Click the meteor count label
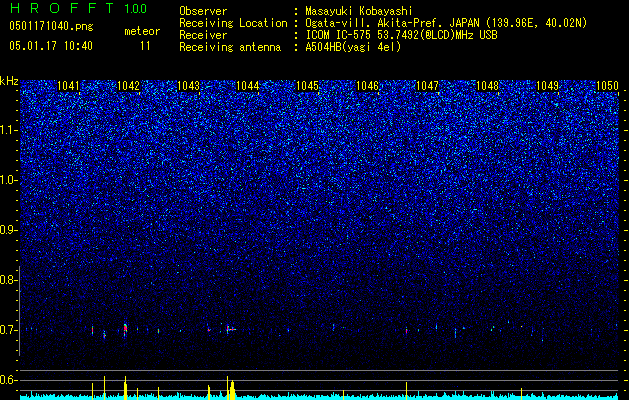 click(x=142, y=31)
